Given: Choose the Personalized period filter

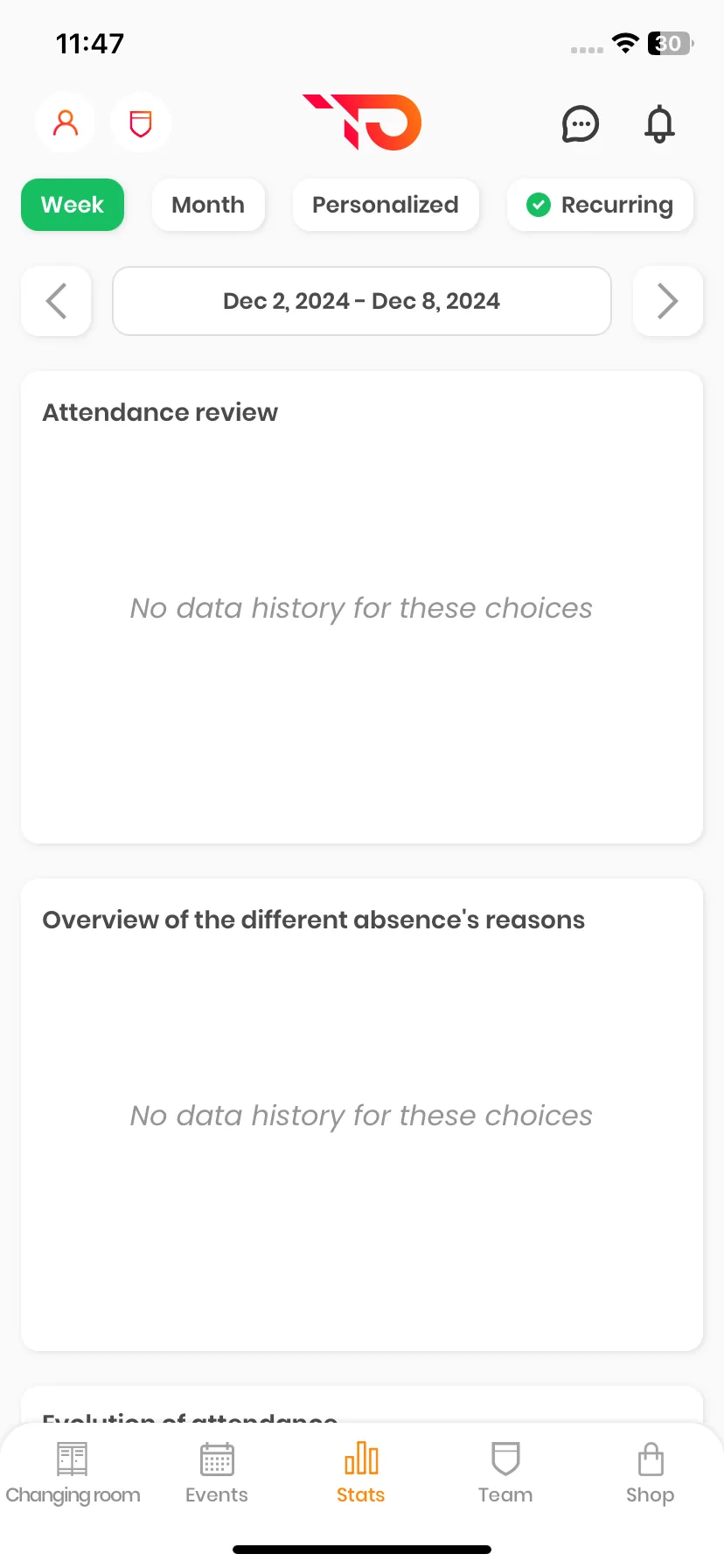Looking at the screenshot, I should [x=386, y=205].
